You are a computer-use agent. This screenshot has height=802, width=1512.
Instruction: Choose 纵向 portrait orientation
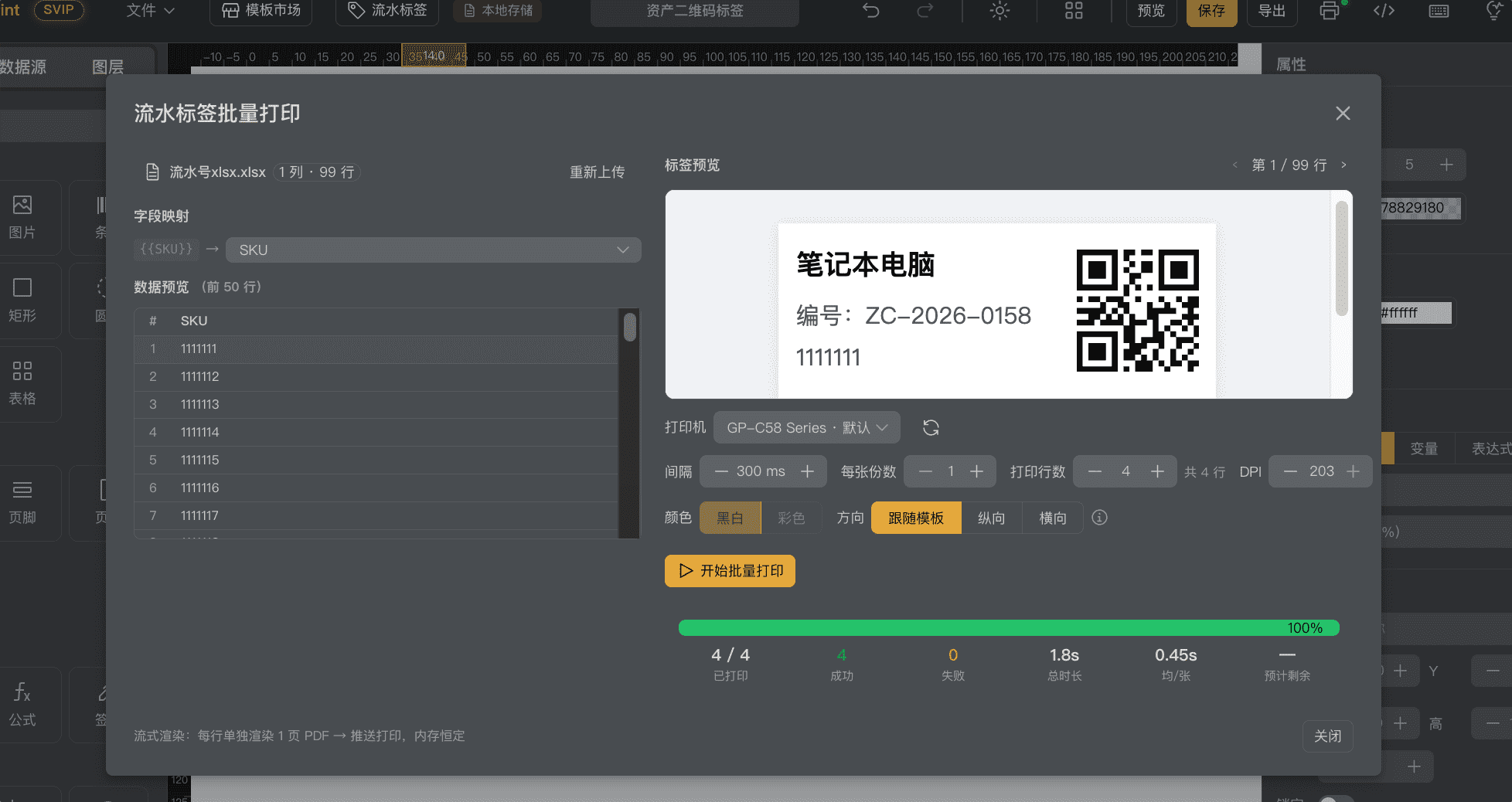pos(992,518)
